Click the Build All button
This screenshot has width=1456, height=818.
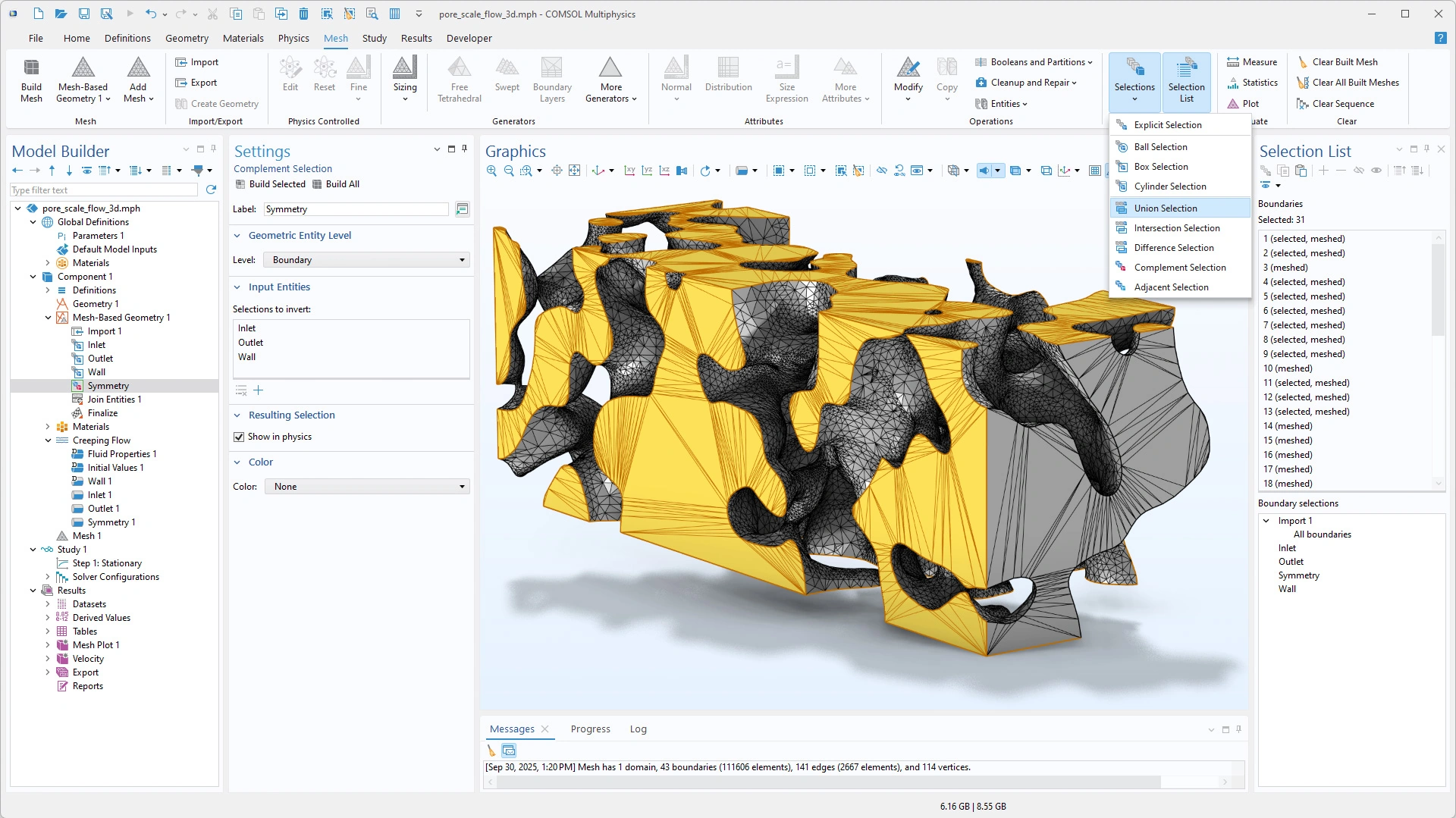coord(335,184)
